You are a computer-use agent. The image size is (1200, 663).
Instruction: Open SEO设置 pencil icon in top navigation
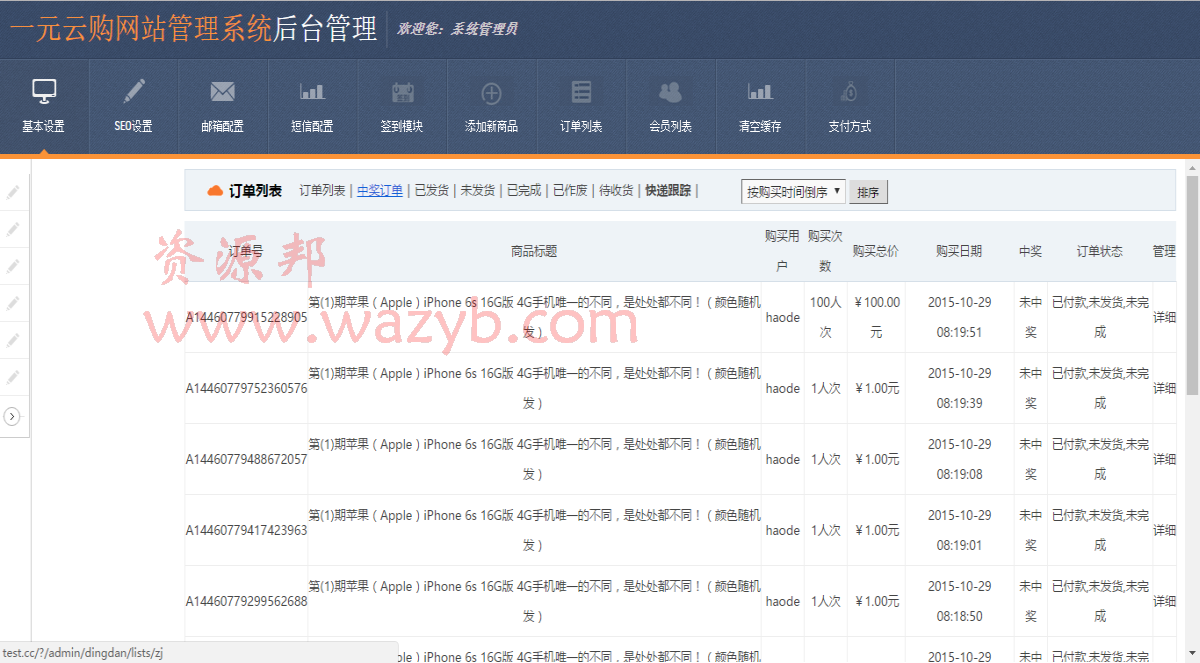[133, 92]
